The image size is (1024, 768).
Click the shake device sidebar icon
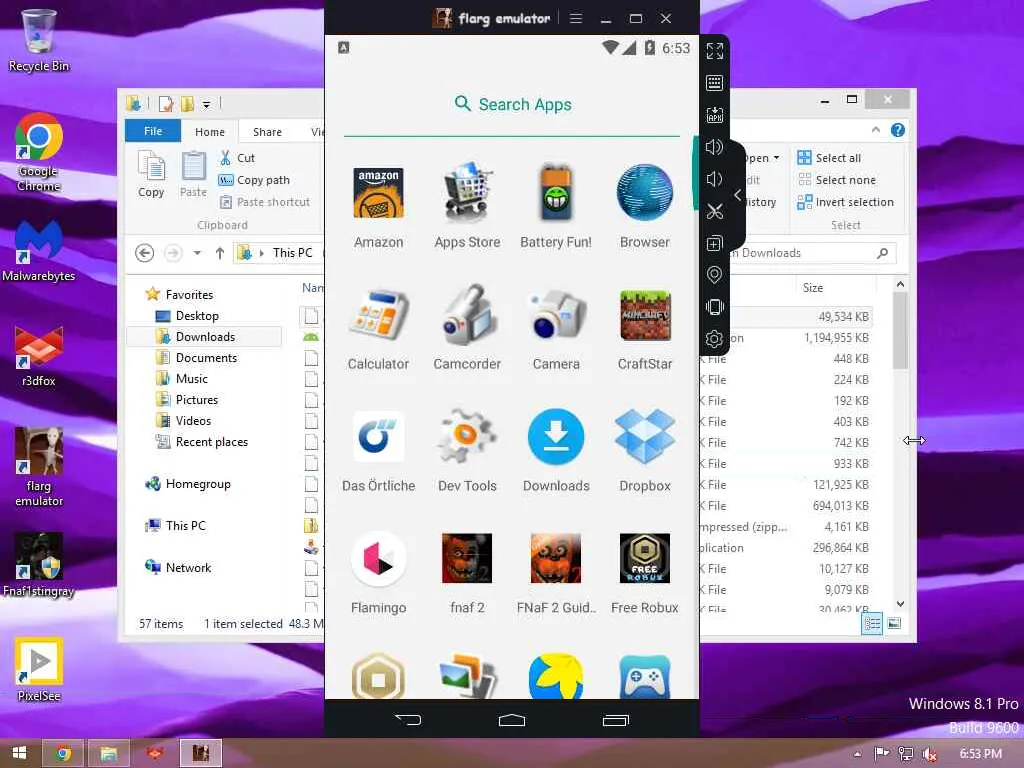coord(714,307)
